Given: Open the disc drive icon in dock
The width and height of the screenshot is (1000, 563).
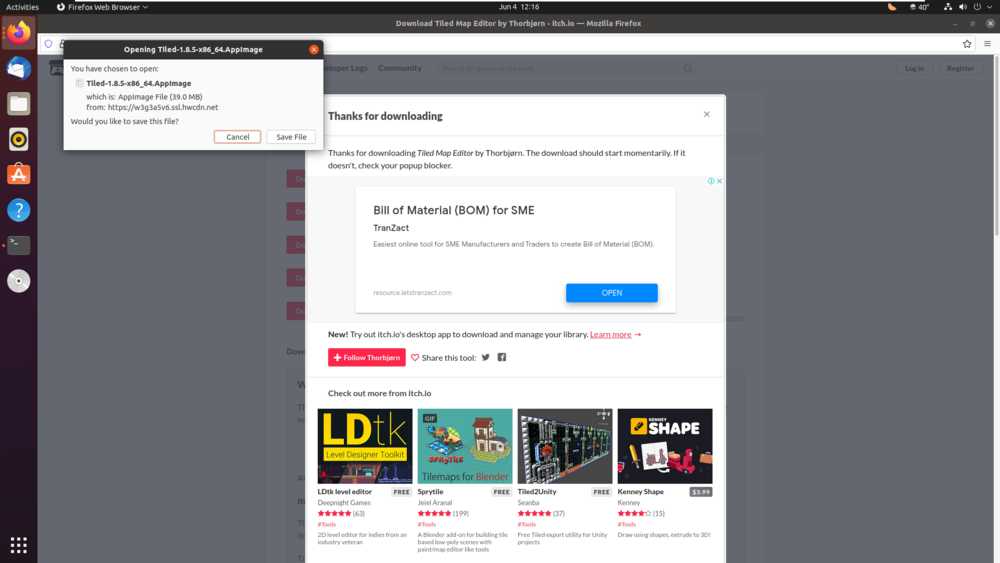Looking at the screenshot, I should (18, 281).
